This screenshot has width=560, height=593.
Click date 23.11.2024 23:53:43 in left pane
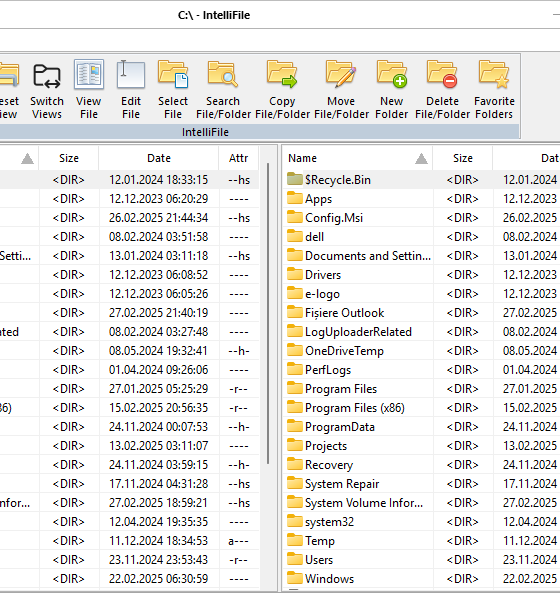158,560
